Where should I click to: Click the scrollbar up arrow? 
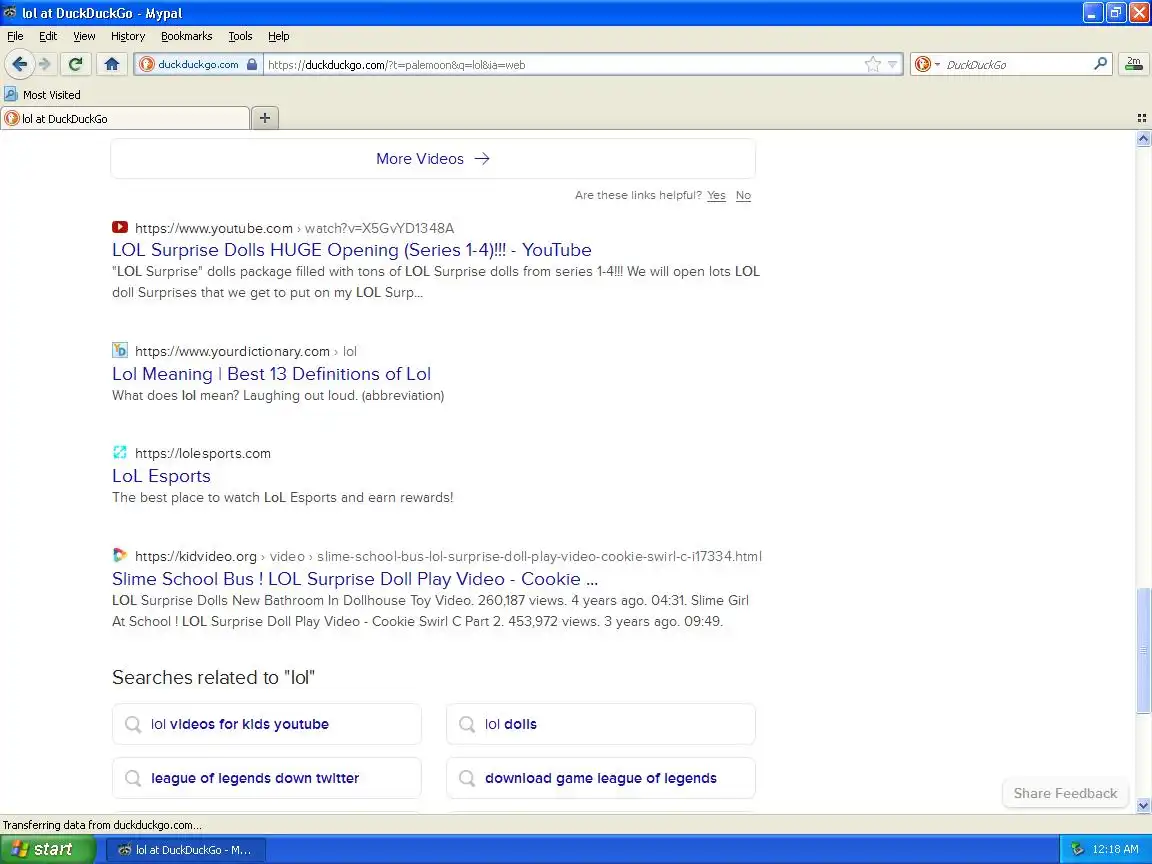[x=1143, y=138]
